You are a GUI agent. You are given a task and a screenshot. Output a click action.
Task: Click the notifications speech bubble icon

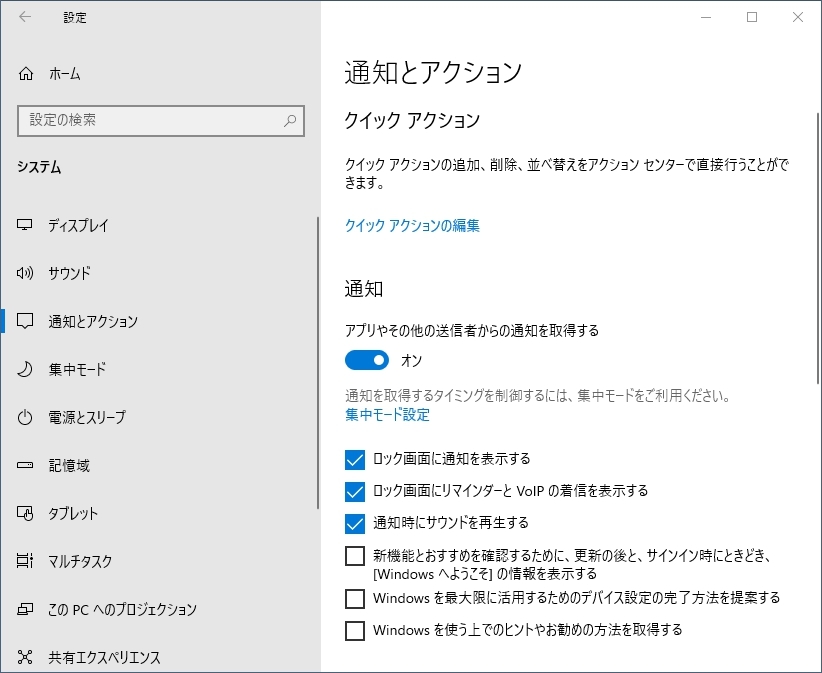pos(25,321)
